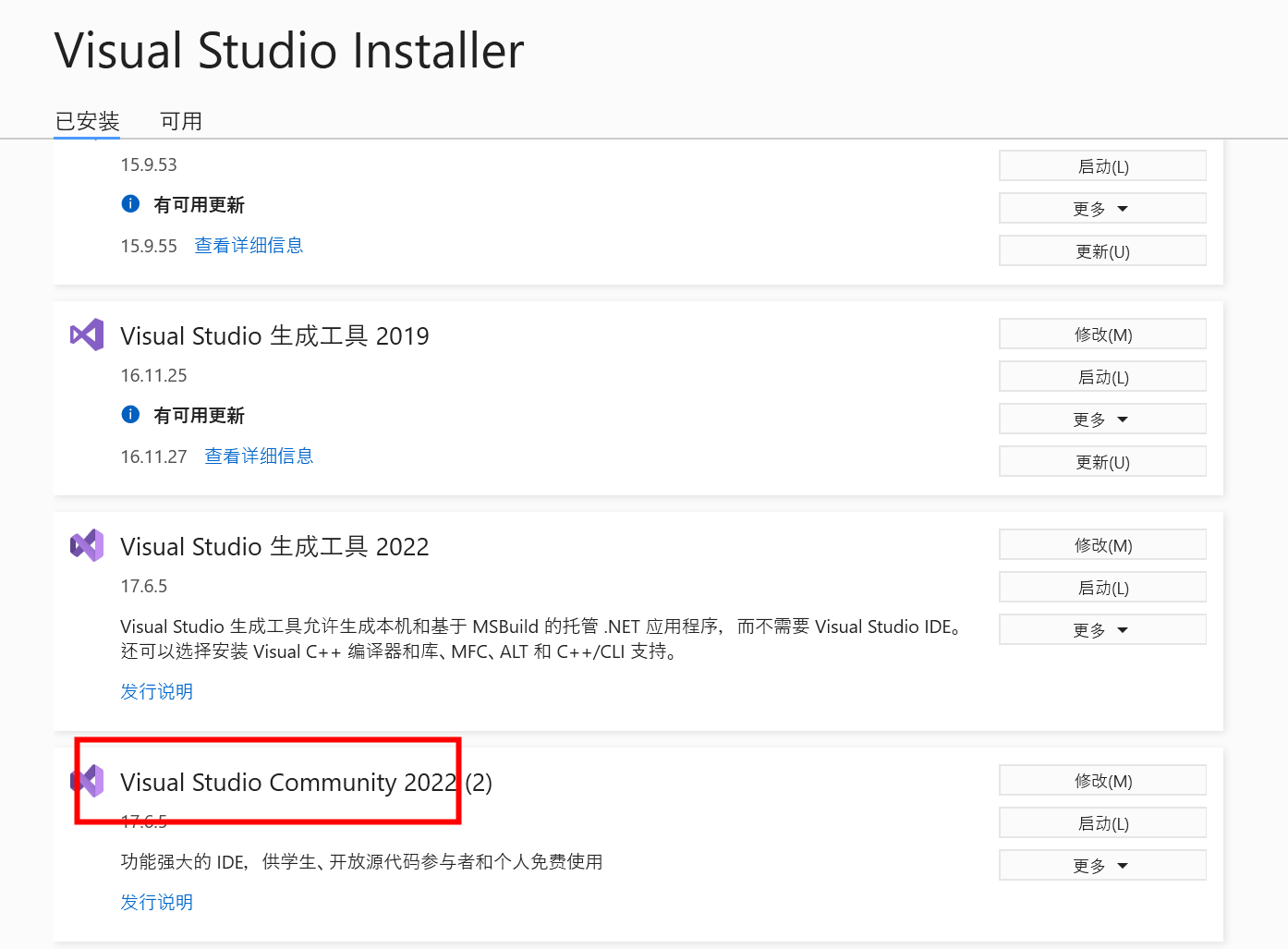Click the 有可用更新 label above 16.11.27
This screenshot has height=949, width=1288.
click(x=199, y=416)
